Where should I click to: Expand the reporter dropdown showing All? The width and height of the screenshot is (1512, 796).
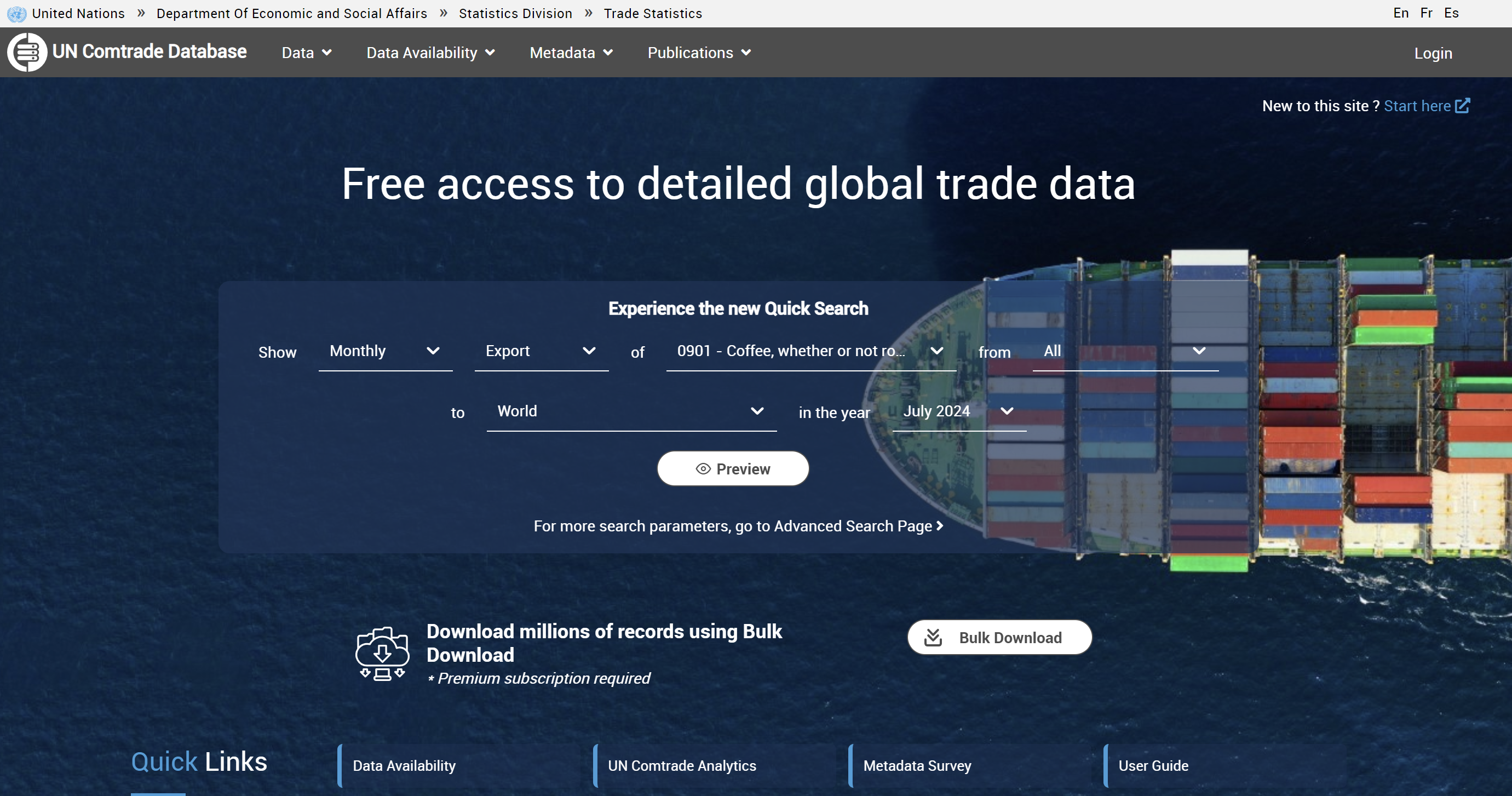(x=1125, y=351)
